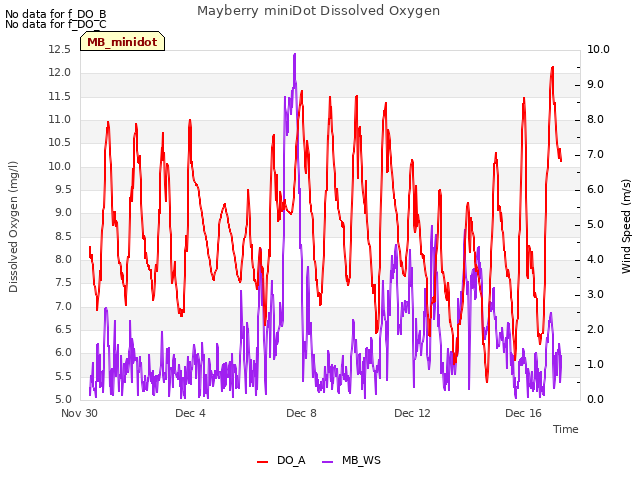Click the 8.5 left axis value
Screen dimensions: 640x480
(63, 237)
